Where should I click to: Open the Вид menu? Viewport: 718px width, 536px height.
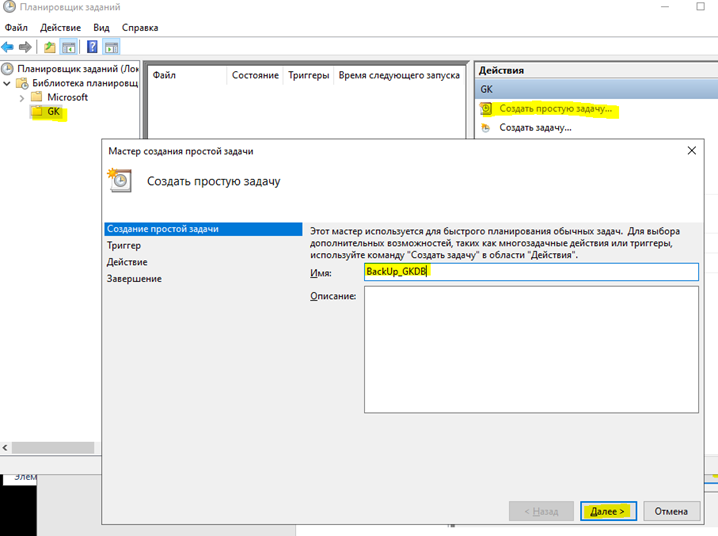[101, 27]
